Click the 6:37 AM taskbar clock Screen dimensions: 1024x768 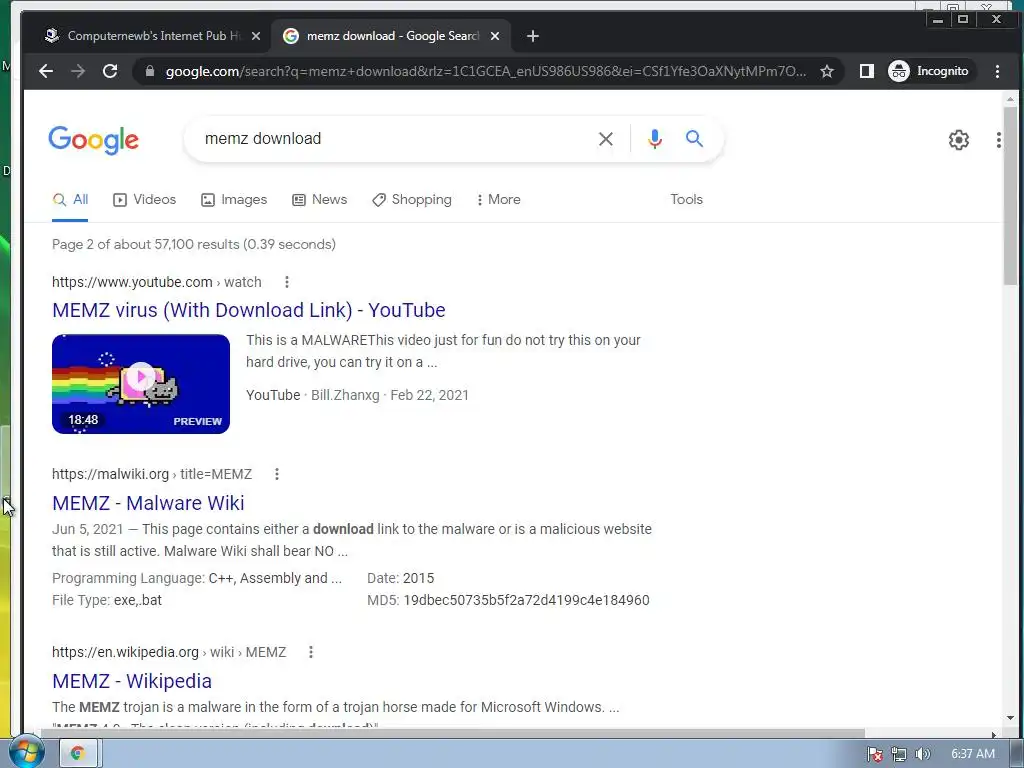[973, 754]
